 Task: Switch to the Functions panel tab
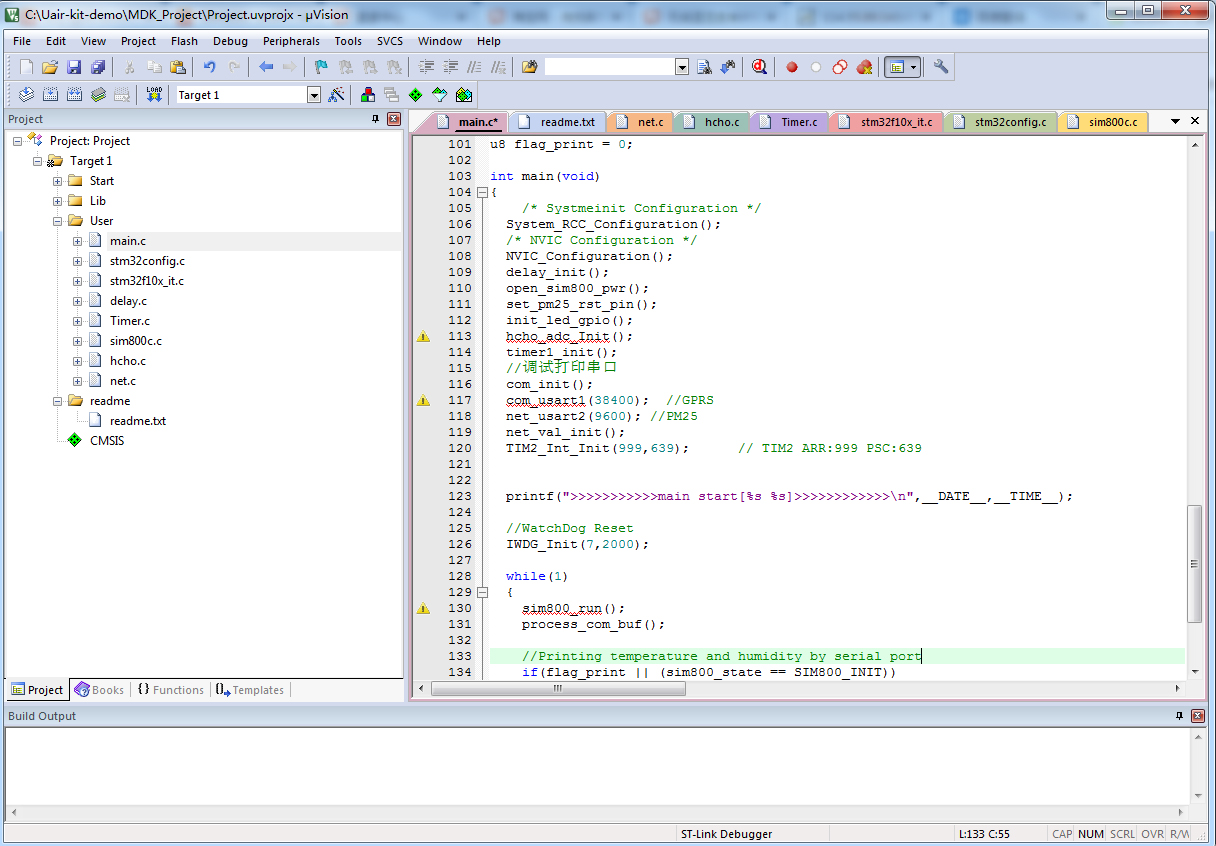coord(170,690)
